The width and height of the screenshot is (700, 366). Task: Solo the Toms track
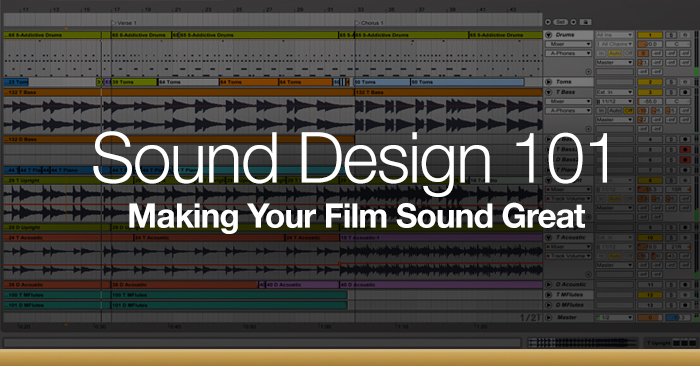tap(671, 82)
